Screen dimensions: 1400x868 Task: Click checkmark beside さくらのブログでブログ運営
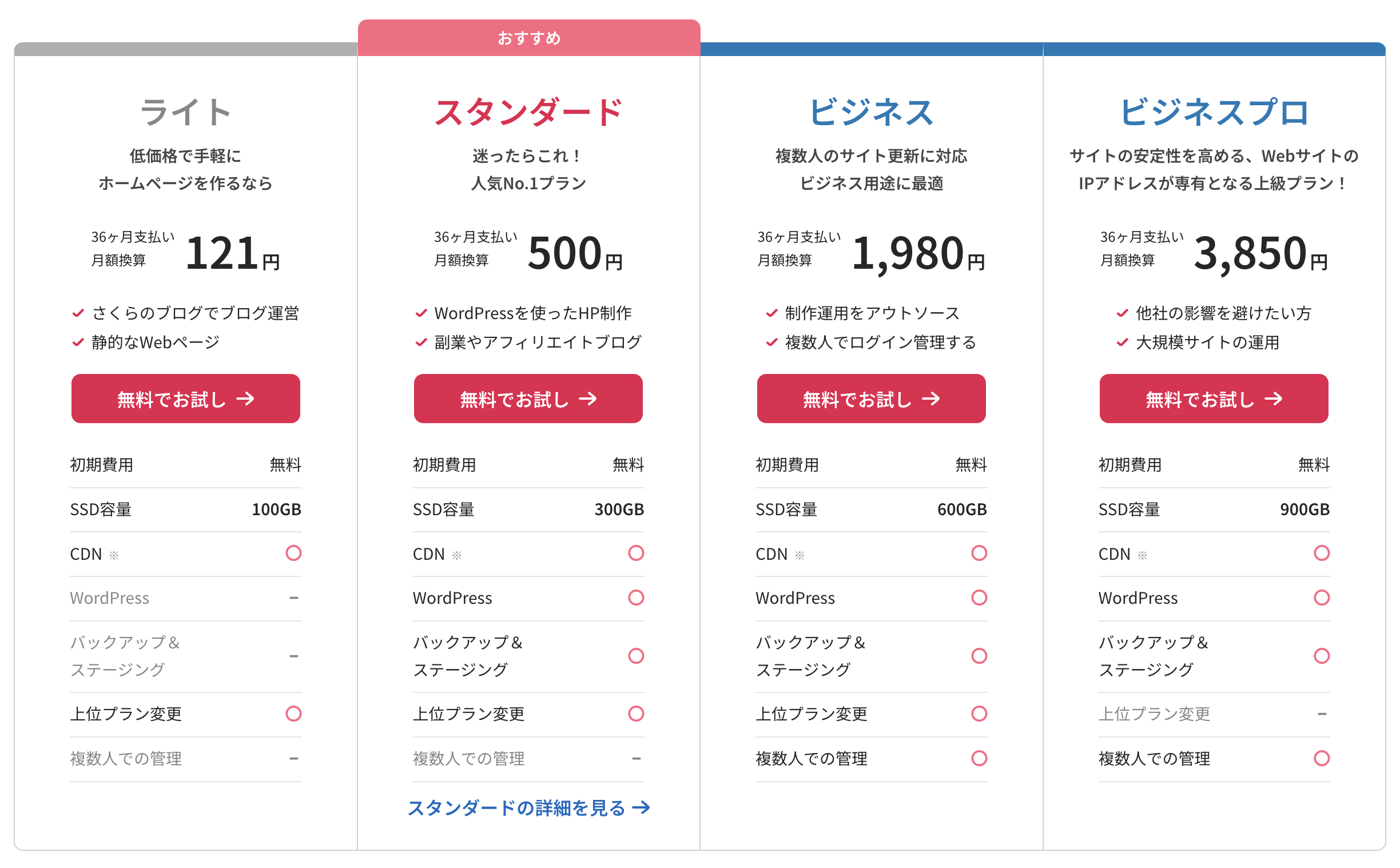[x=78, y=313]
